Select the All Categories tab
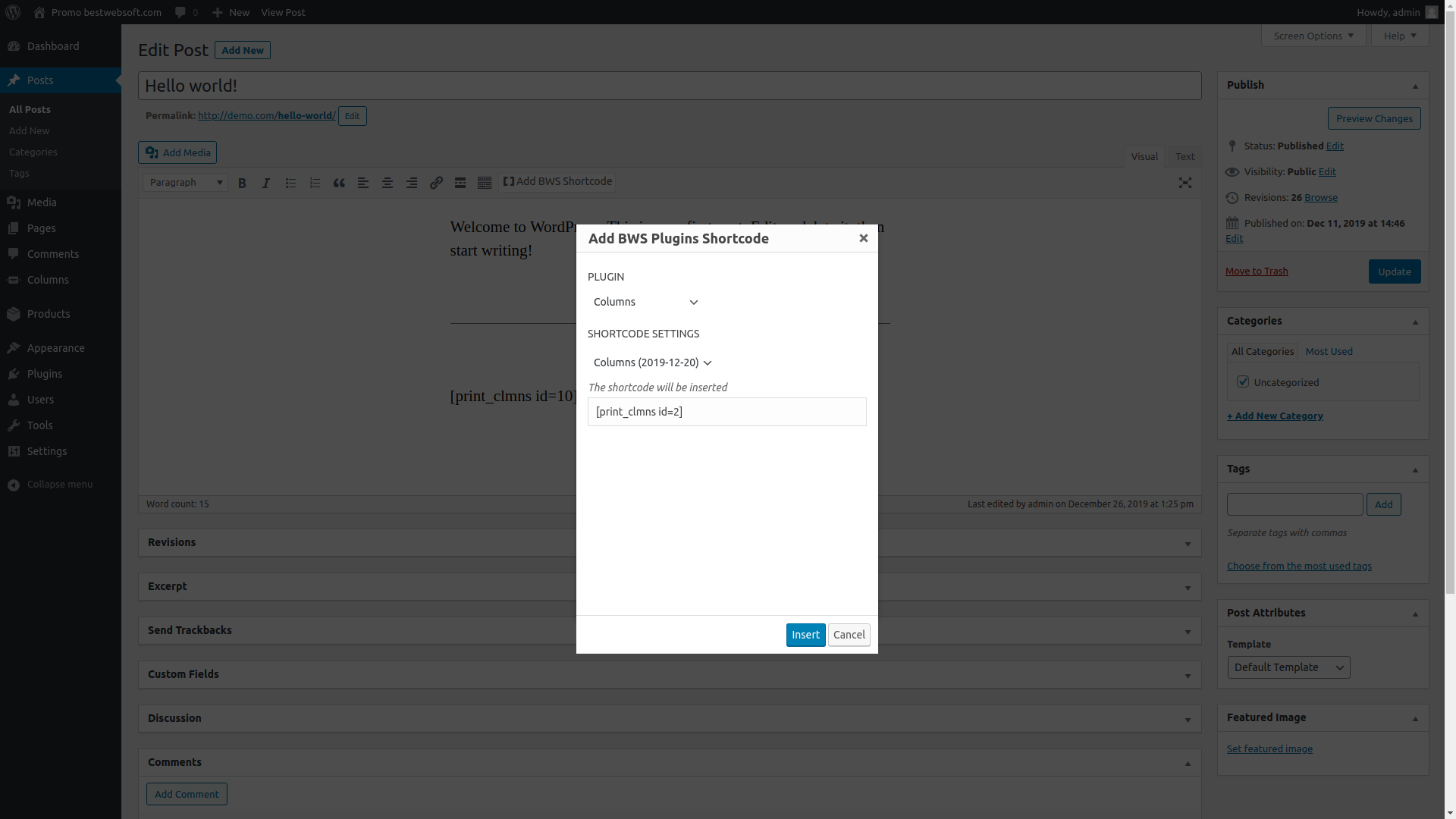 point(1263,352)
